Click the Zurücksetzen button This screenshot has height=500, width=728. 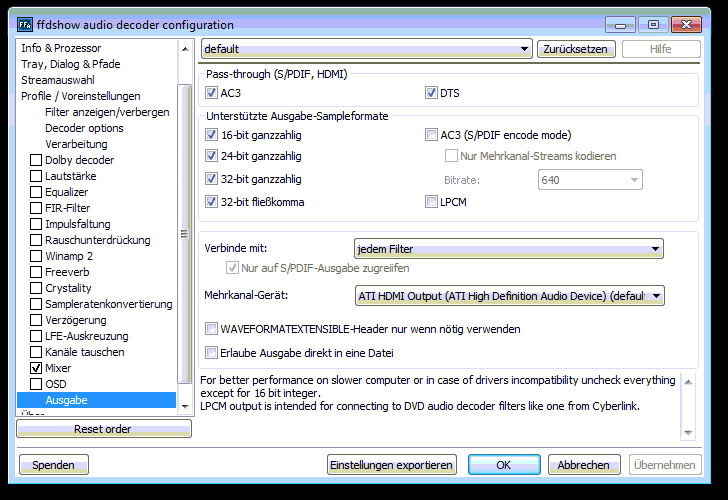point(576,49)
